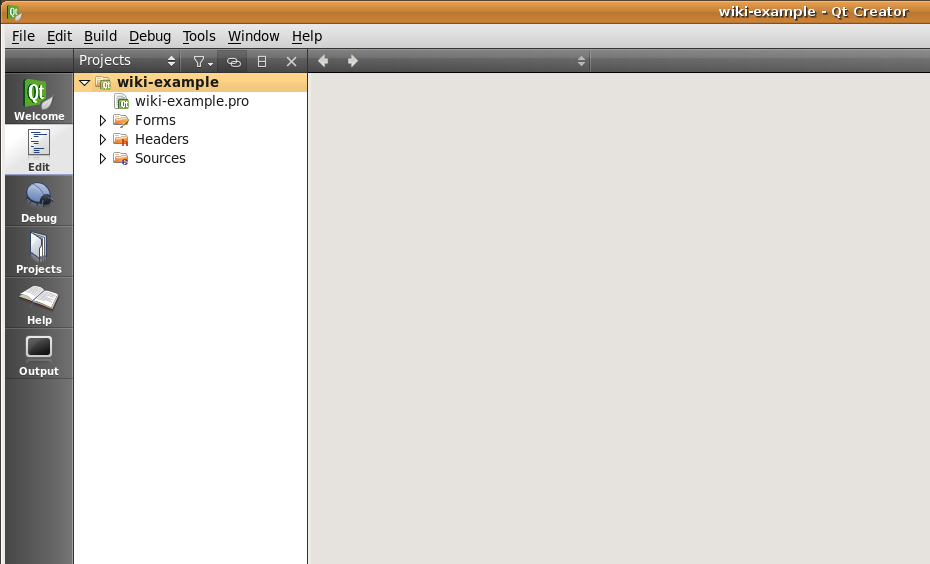Open the filter tree options
930x564 pixels.
click(203, 61)
